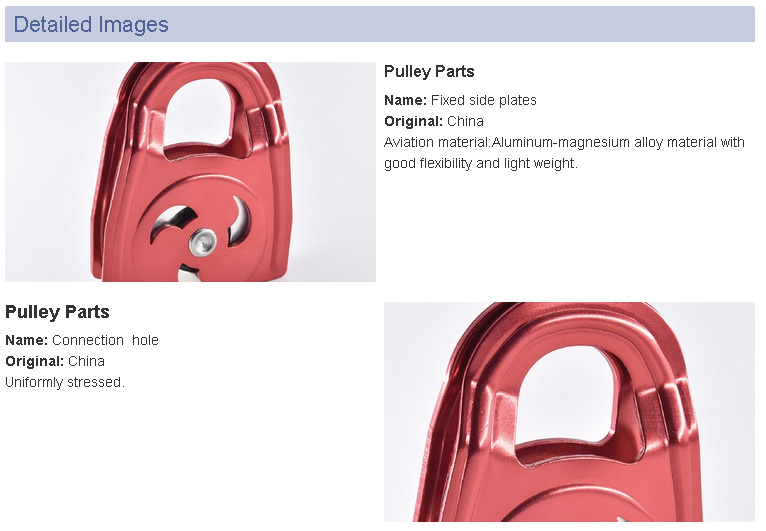The image size is (766, 531).
Task: Click the bold Name: label for Fixed side plates
Action: click(x=405, y=100)
